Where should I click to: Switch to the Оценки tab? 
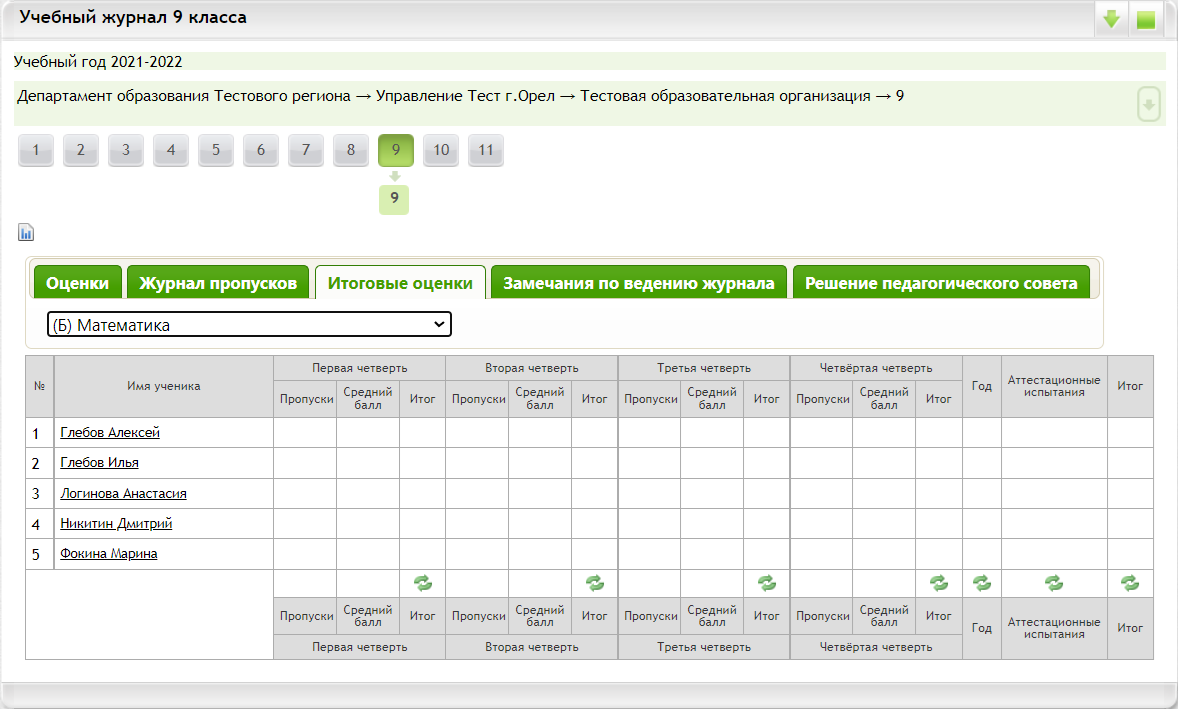(78, 283)
